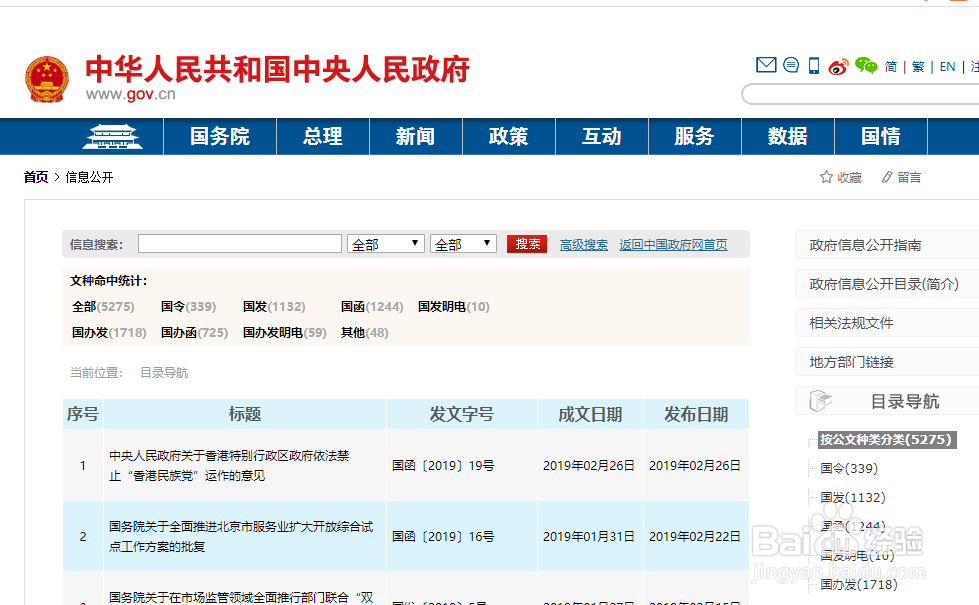Click the 成文日期 column header
Viewport: 979px width, 605px height.
[x=590, y=414]
